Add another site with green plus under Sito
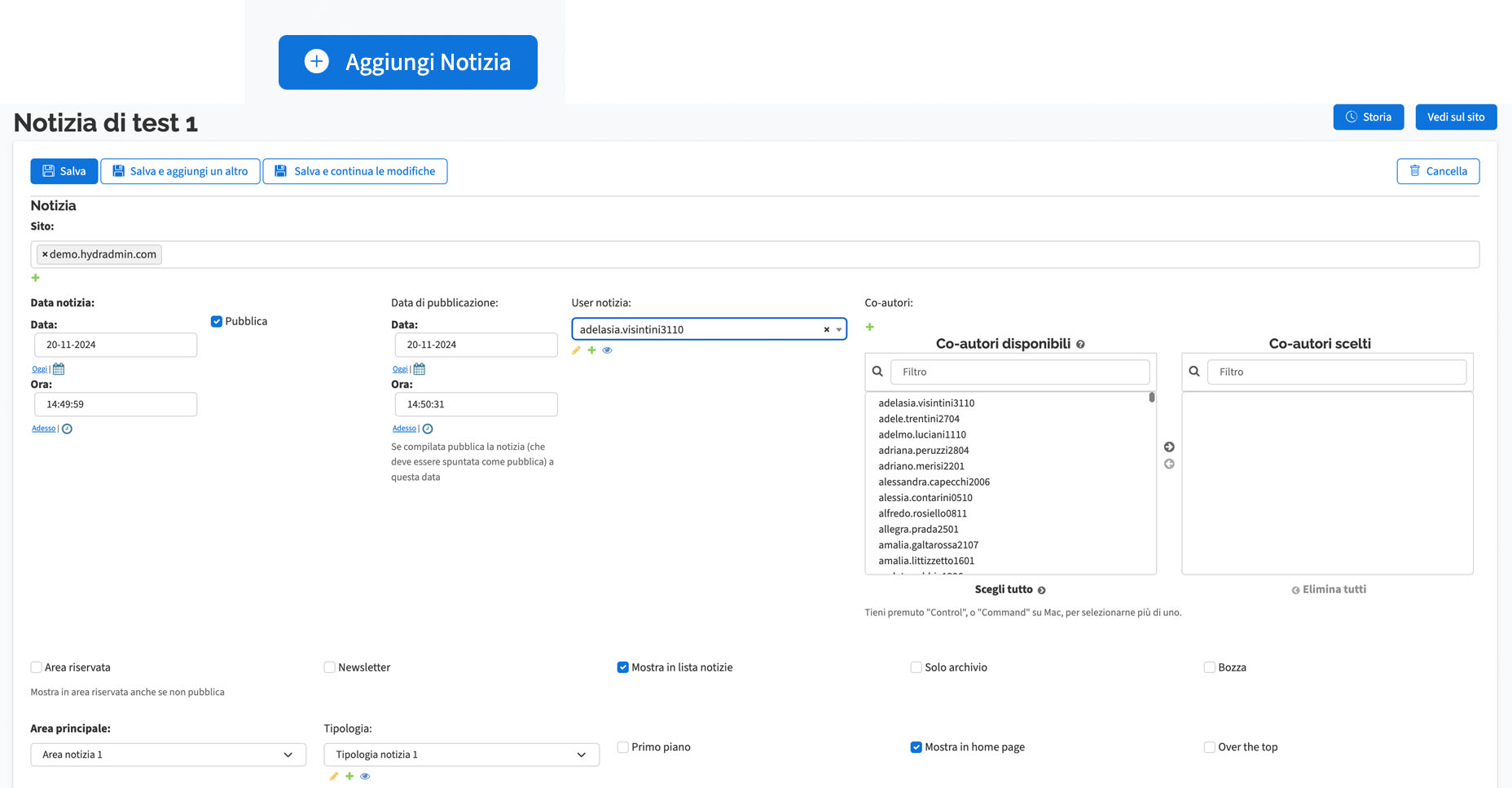The height and width of the screenshot is (788, 1512). click(35, 278)
